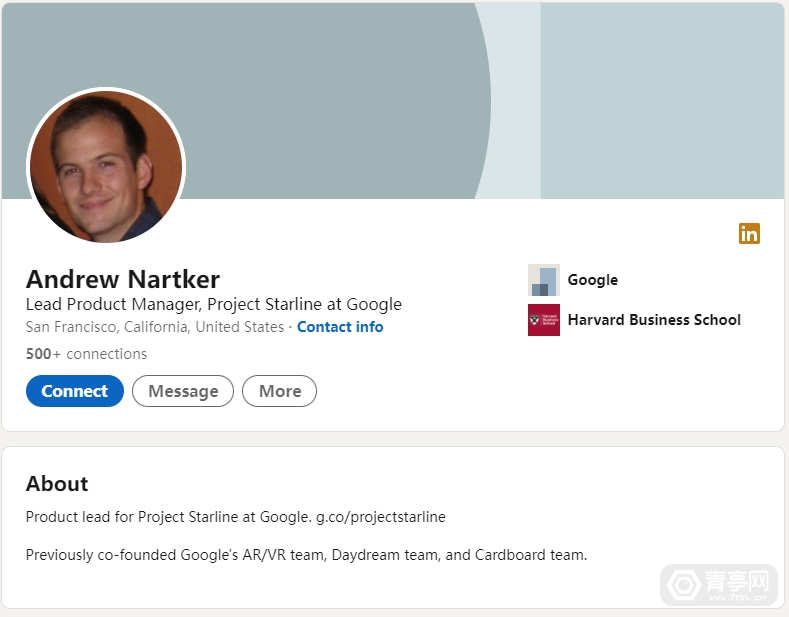Expand the More options button
Image resolution: width=789 pixels, height=617 pixels.
[280, 391]
